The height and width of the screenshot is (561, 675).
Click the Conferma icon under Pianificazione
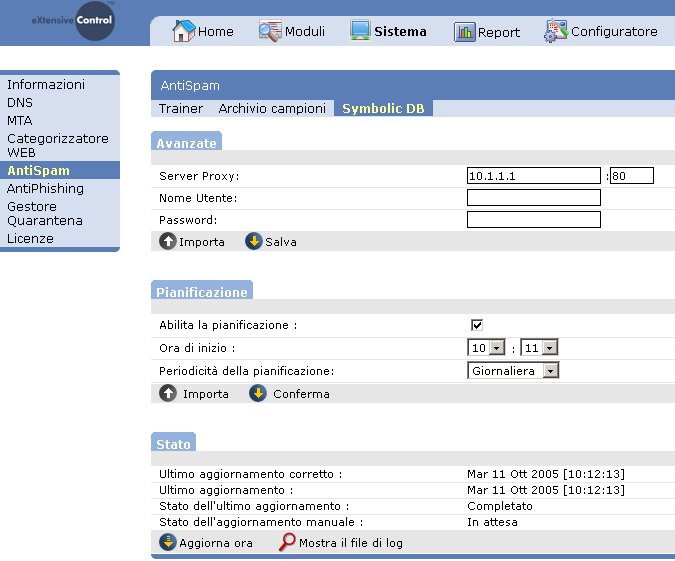(x=258, y=393)
